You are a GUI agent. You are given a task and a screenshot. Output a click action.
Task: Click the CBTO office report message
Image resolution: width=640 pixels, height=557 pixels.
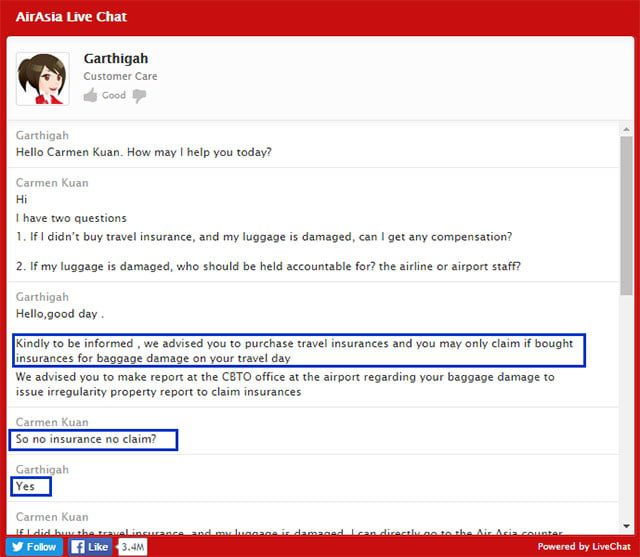coord(285,384)
